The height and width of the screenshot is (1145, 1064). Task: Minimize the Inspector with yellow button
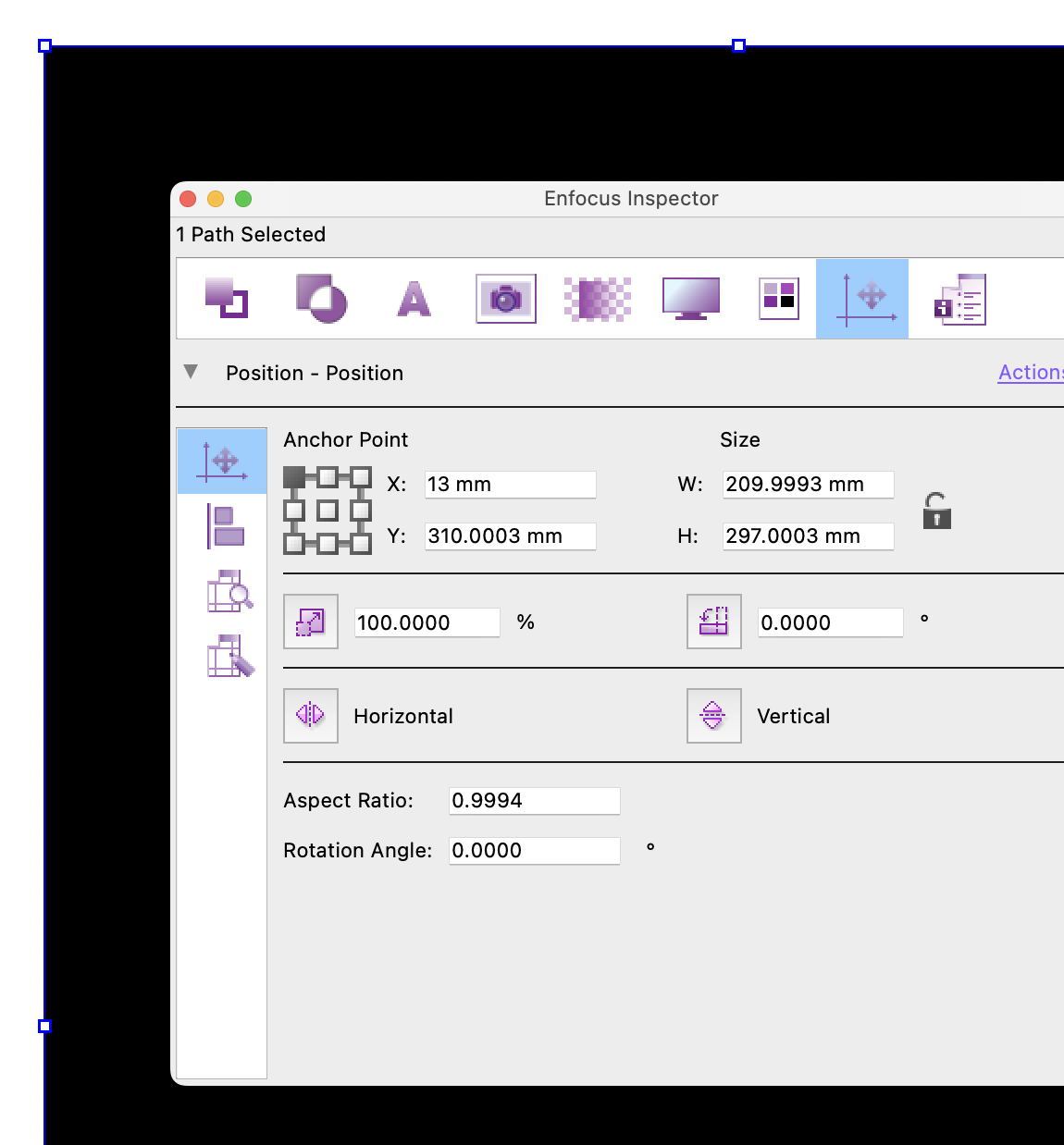click(x=216, y=199)
